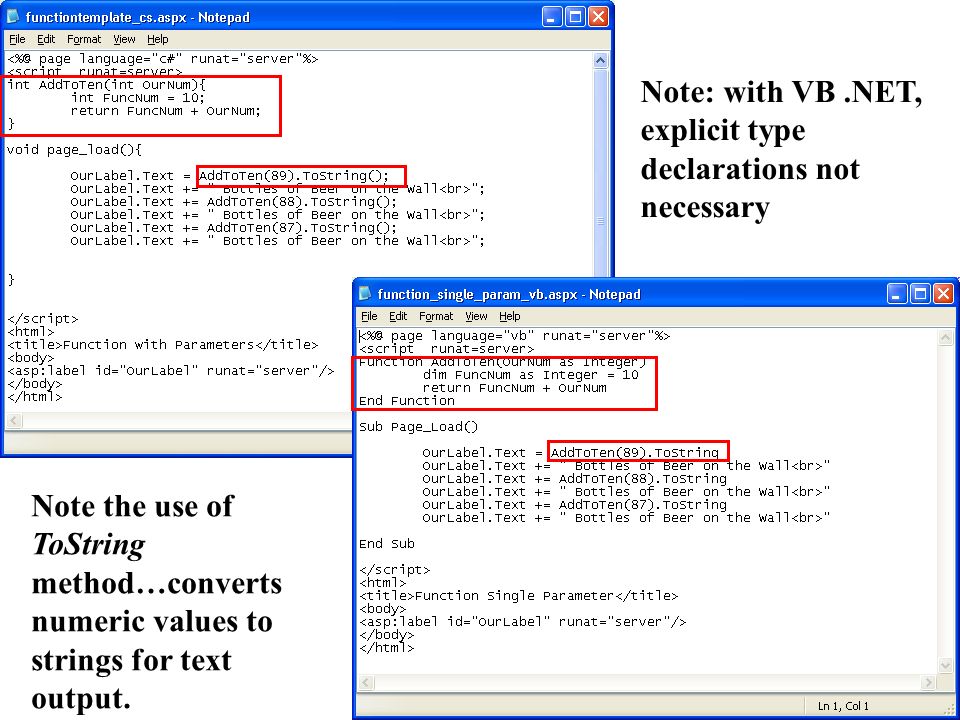Close the function_single_param_vb.aspx Notepad window
This screenshot has height=720, width=960.
(x=943, y=294)
